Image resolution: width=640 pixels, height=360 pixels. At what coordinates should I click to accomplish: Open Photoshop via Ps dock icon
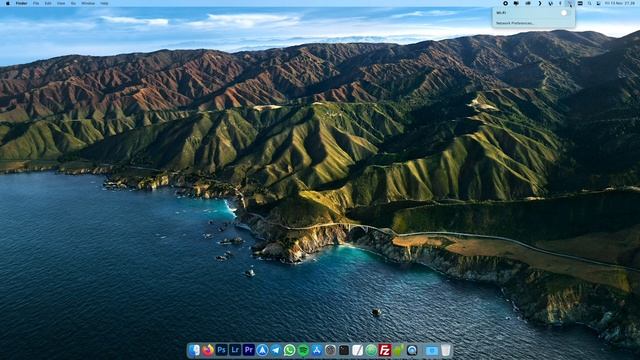pyautogui.click(x=221, y=350)
